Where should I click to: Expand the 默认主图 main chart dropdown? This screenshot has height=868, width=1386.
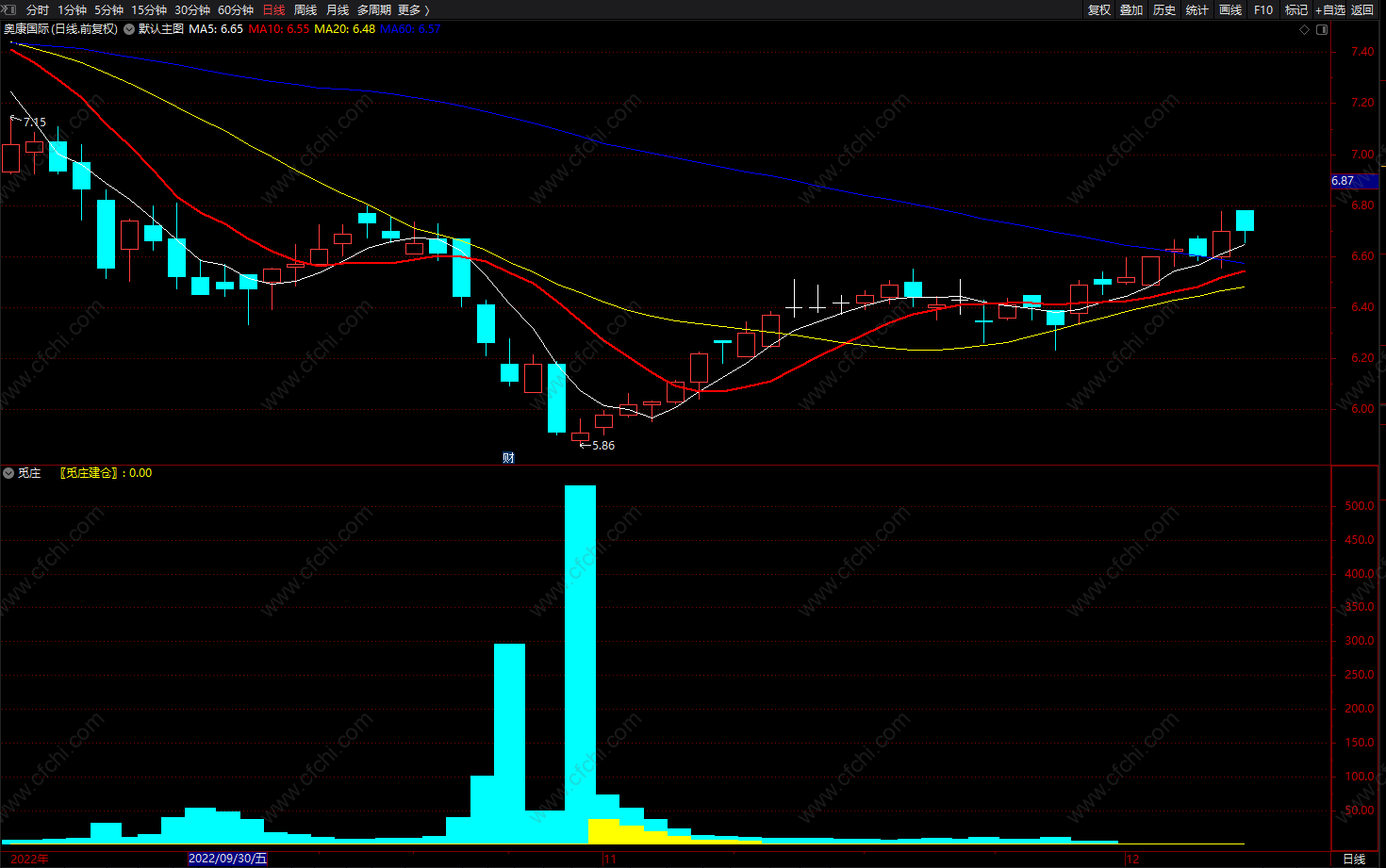129,29
